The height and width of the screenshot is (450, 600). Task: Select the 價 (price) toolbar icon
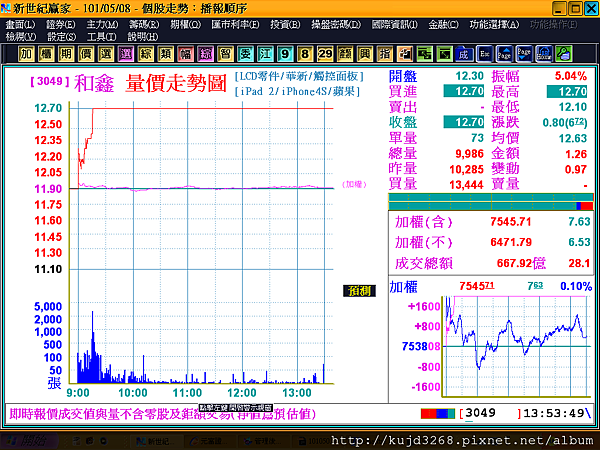point(86,54)
